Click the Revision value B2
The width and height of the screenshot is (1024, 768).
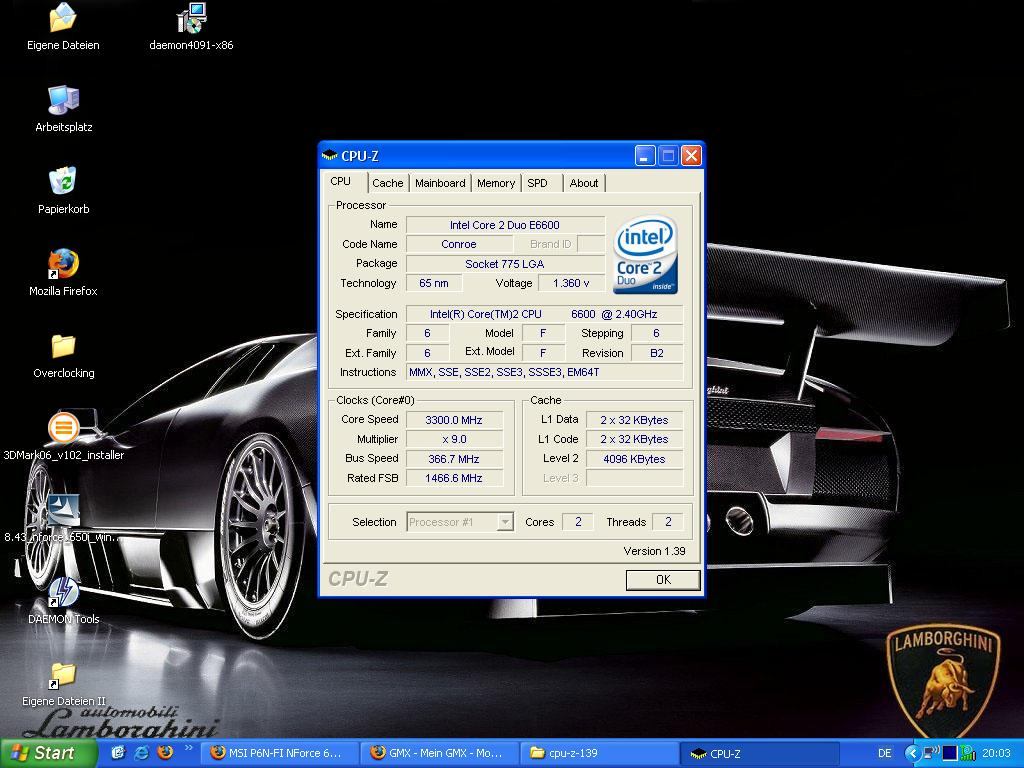tap(656, 353)
